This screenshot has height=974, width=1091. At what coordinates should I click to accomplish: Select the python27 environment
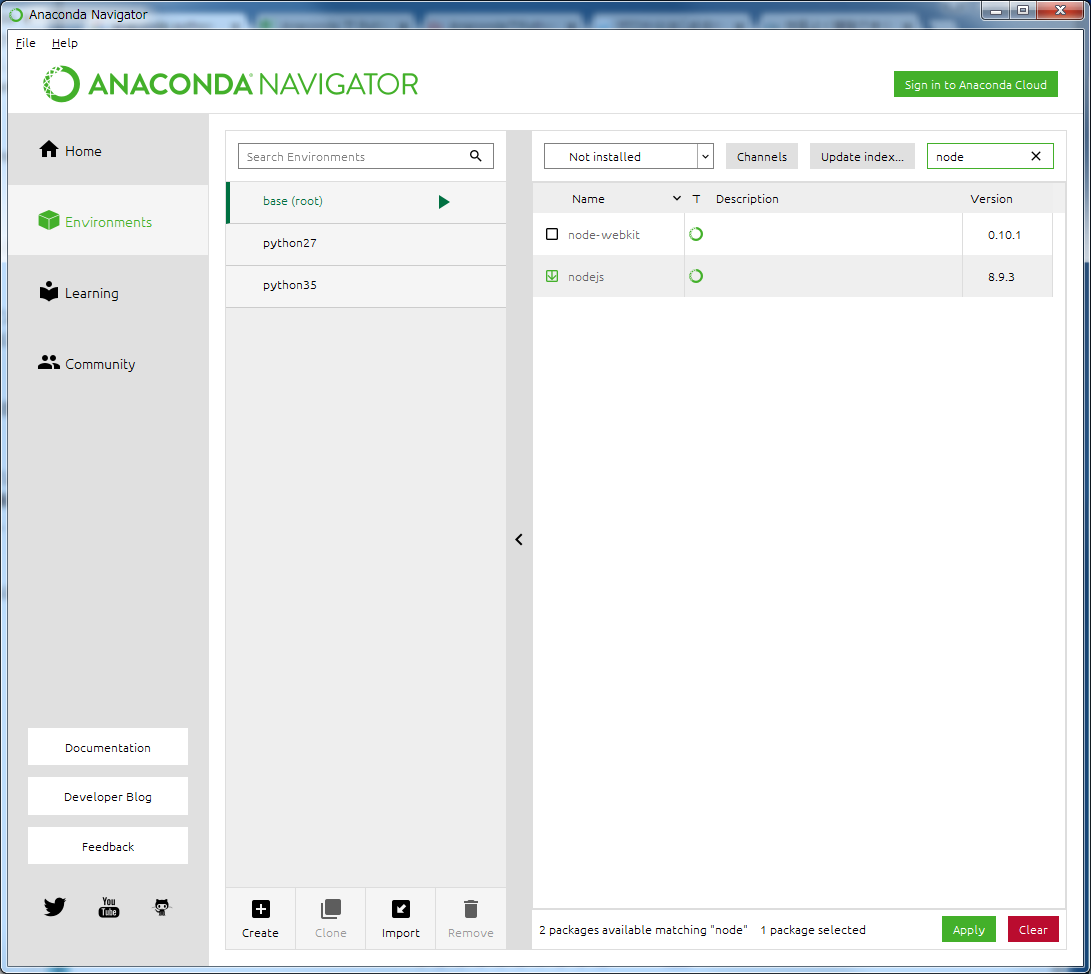coord(366,244)
